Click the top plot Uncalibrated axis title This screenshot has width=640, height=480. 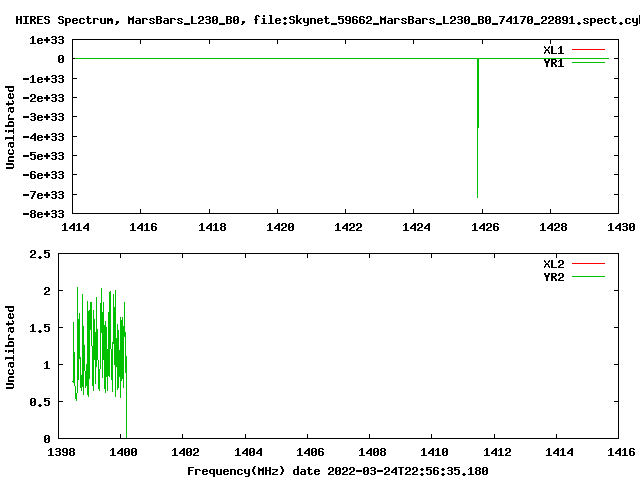click(10, 127)
